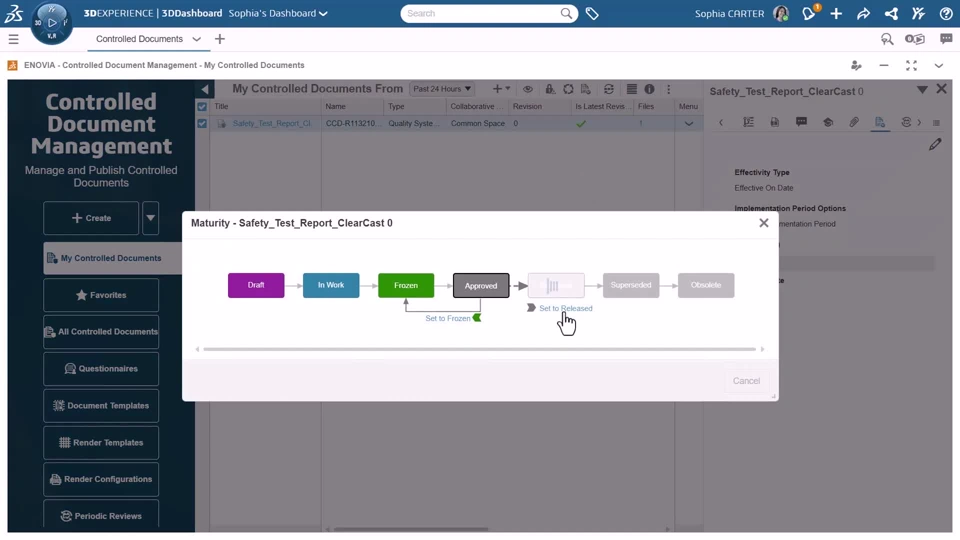Open the chat bubble icon on tab bar

(x=946, y=39)
